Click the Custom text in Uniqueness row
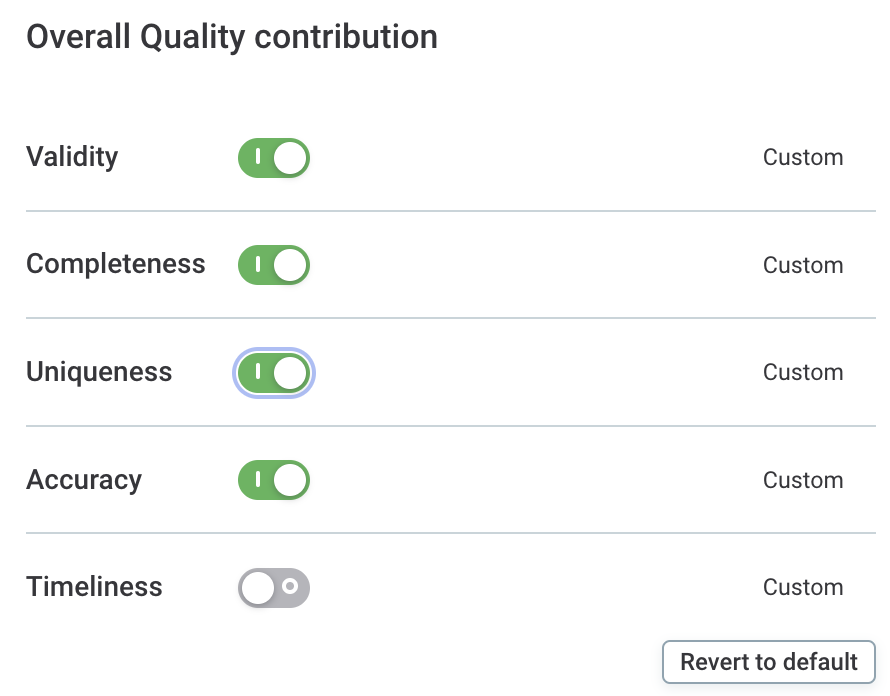The height and width of the screenshot is (696, 890). [803, 373]
